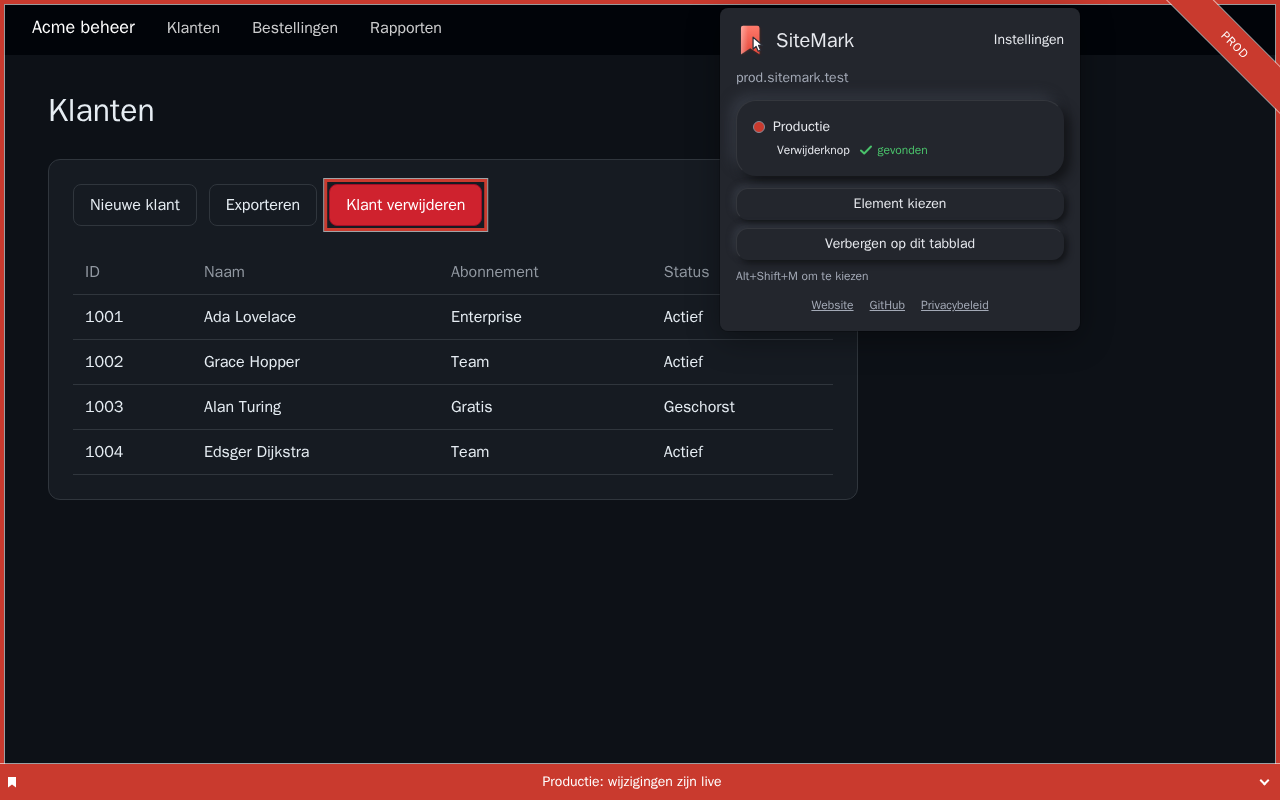Click the red Klant verwijderen button
1280x800 pixels.
point(405,205)
